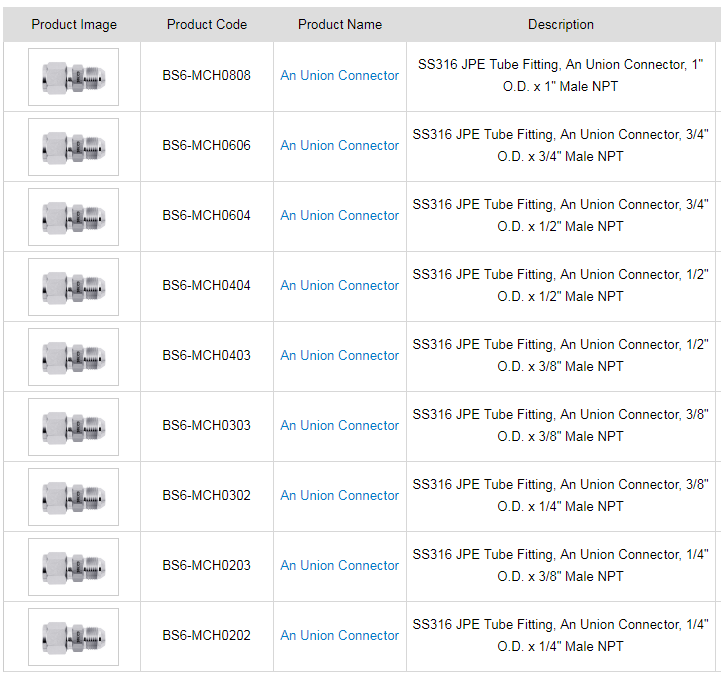Open the BS6-MCH0202 product thumbnail

coord(73,636)
